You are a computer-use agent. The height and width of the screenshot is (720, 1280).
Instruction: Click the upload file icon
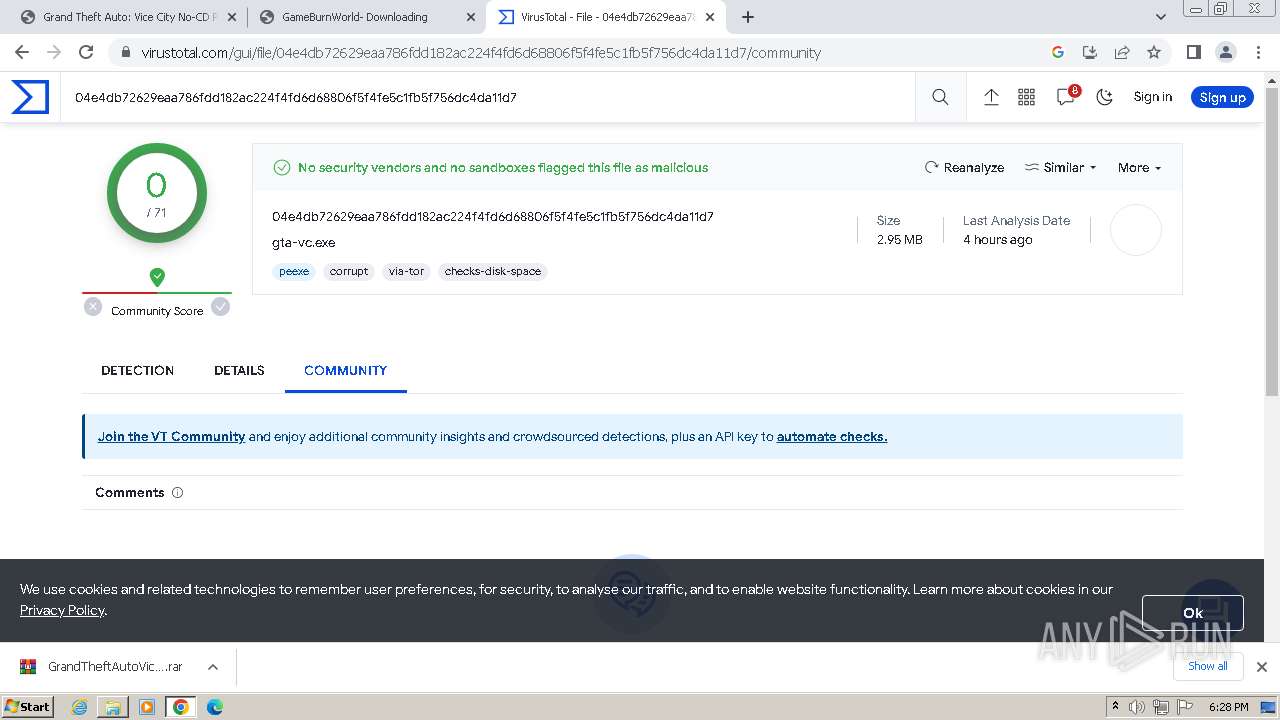point(991,97)
